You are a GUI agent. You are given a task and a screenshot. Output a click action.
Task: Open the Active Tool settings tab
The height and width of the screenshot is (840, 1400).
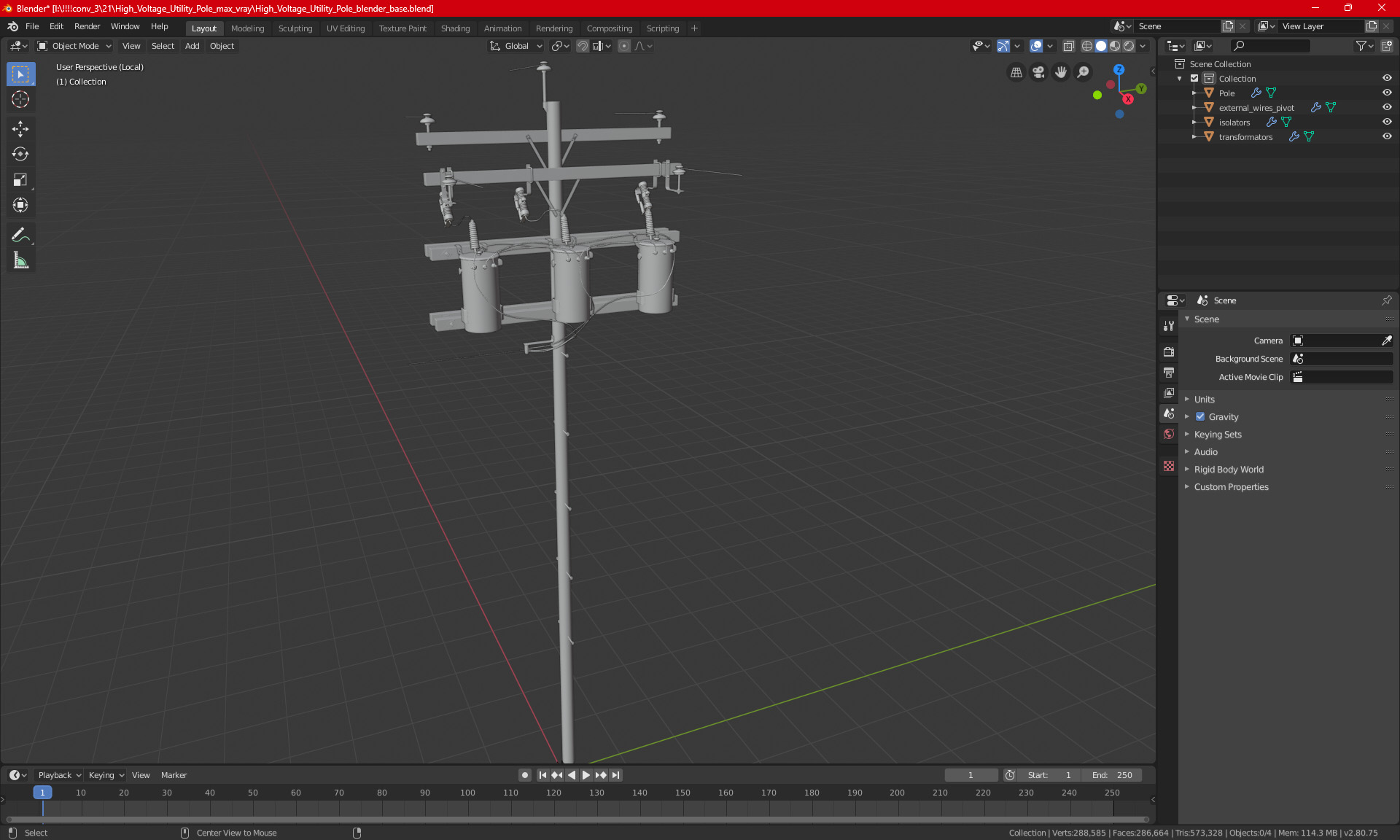(1169, 326)
